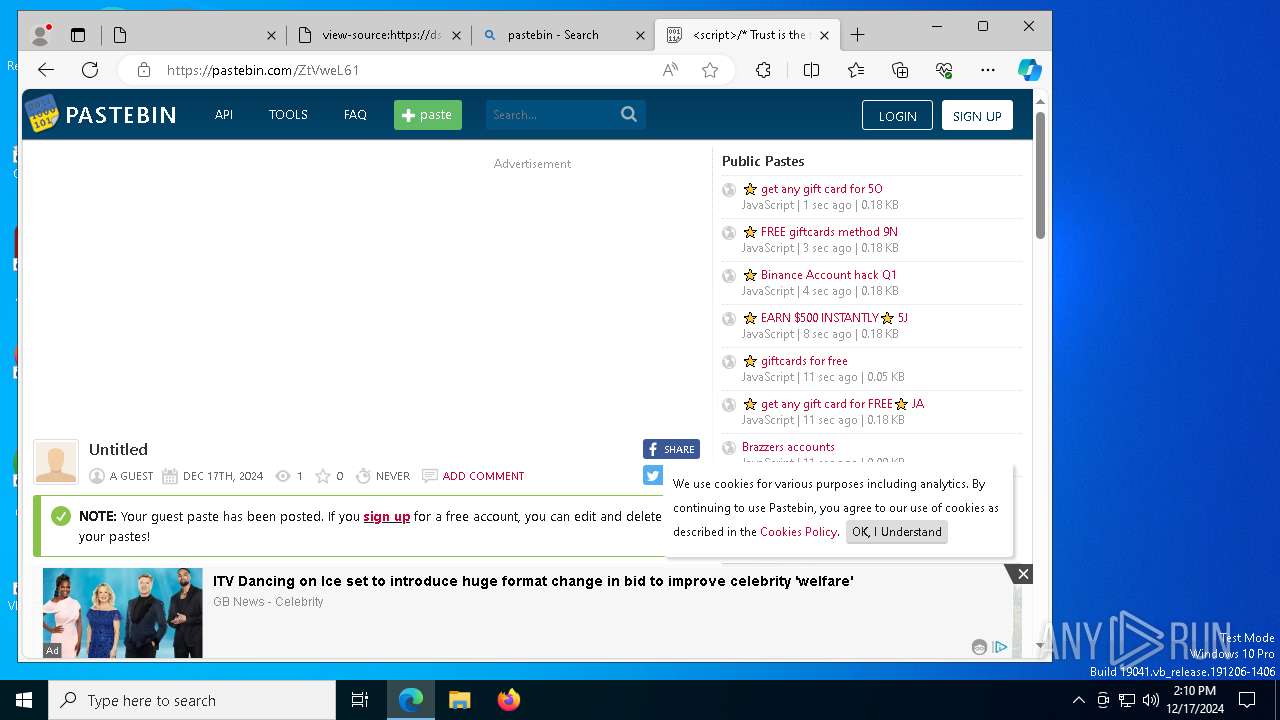Open the Cookies Policy link
1280x720 pixels.
[x=798, y=532]
